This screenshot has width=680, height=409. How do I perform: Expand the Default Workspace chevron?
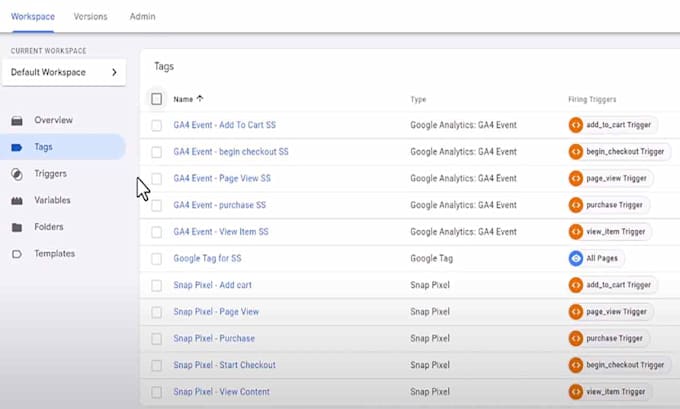point(114,72)
